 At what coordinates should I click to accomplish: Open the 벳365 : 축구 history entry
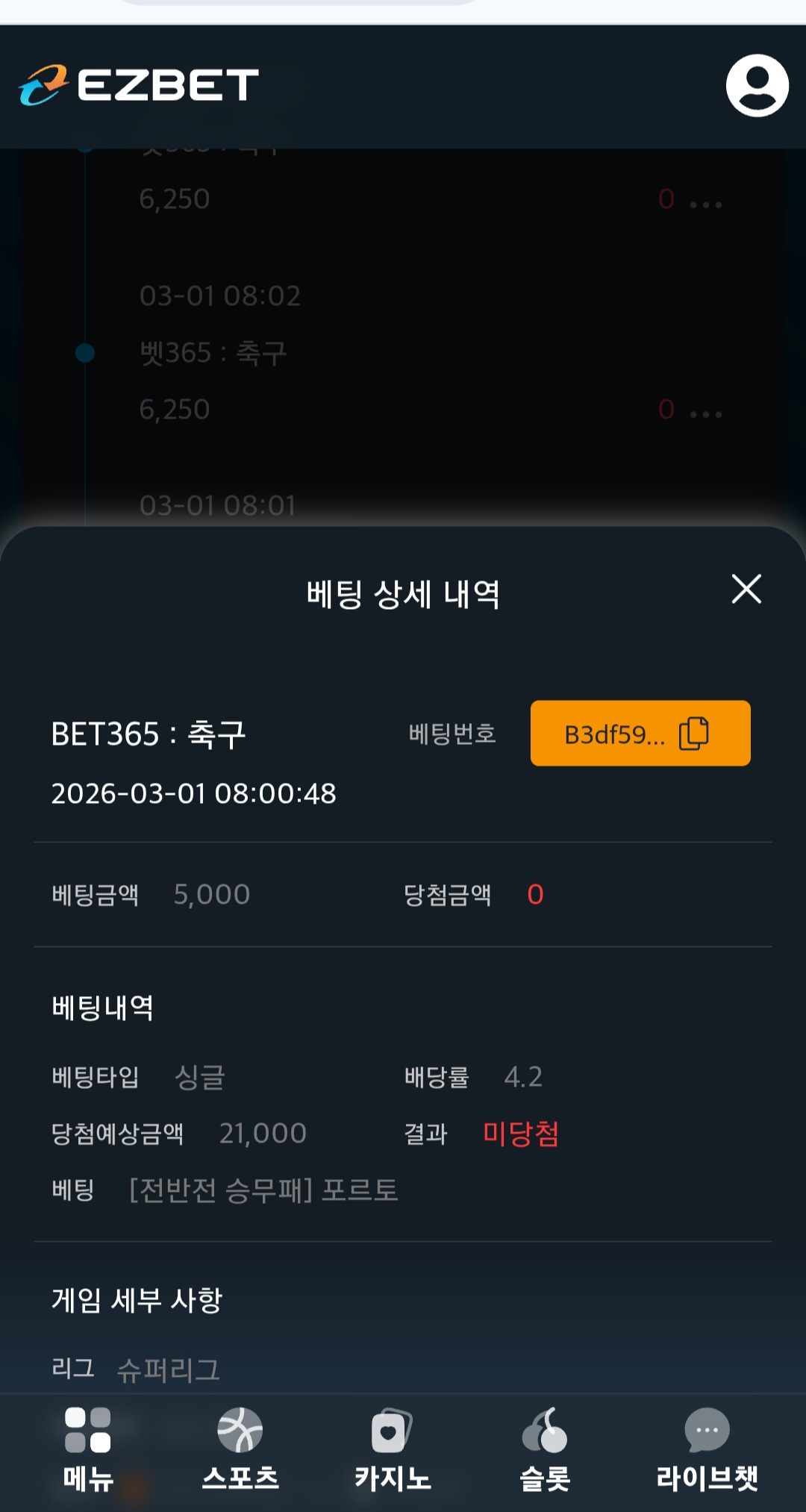tap(213, 353)
